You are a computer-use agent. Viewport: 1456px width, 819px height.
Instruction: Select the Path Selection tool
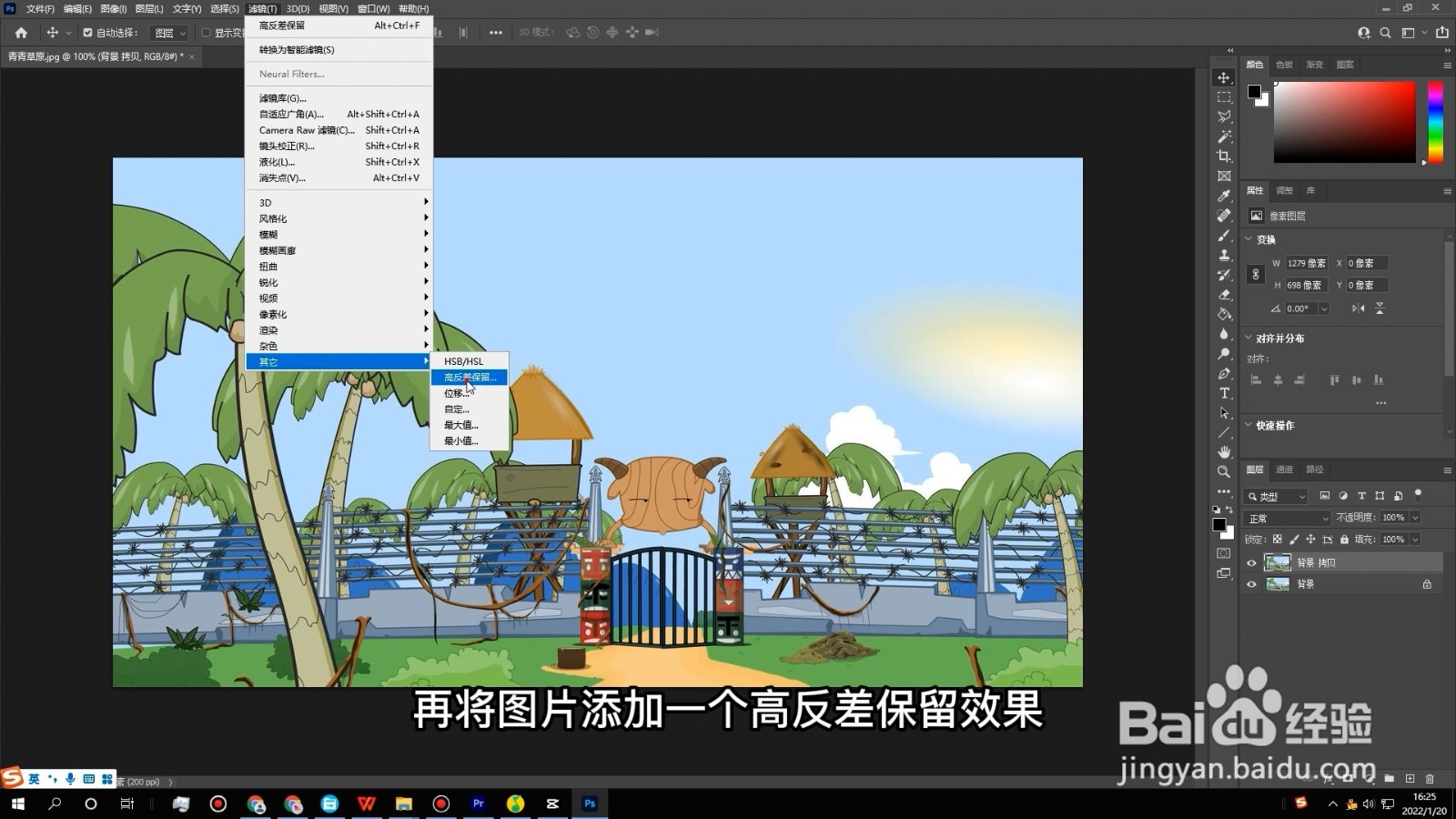[x=1224, y=413]
